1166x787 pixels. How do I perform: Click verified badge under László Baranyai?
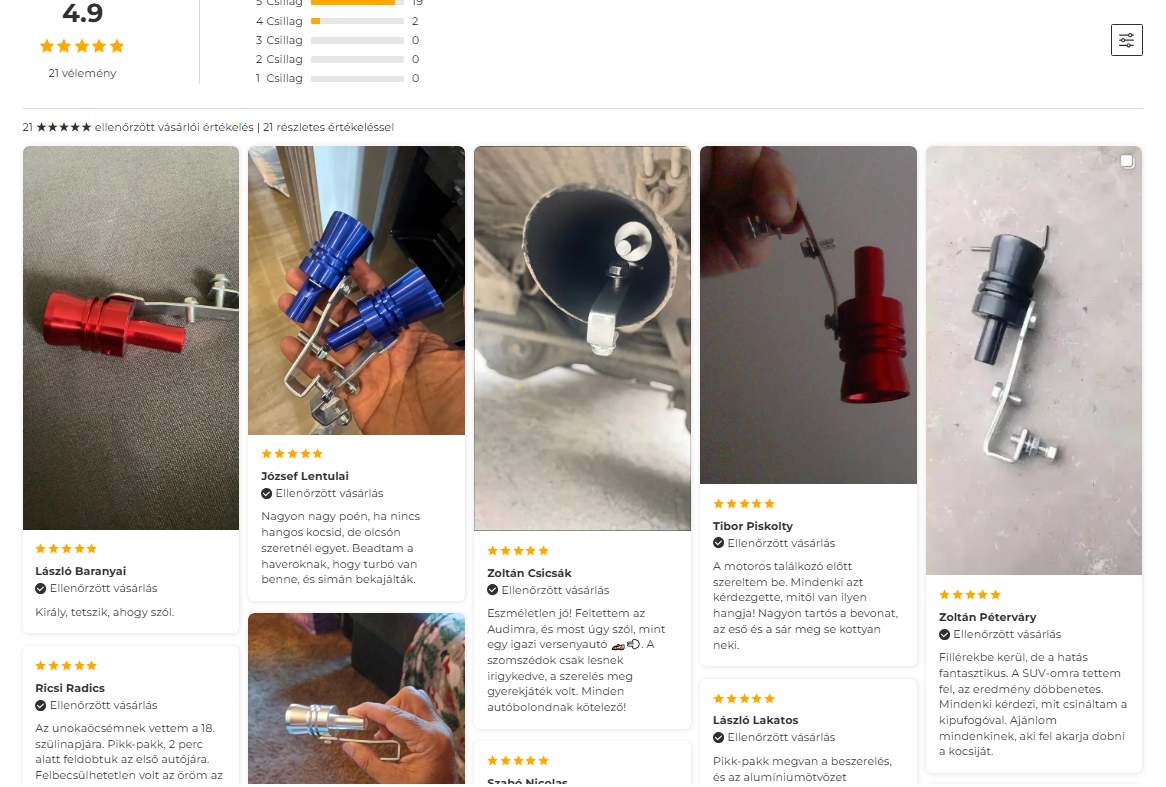[x=41, y=588]
